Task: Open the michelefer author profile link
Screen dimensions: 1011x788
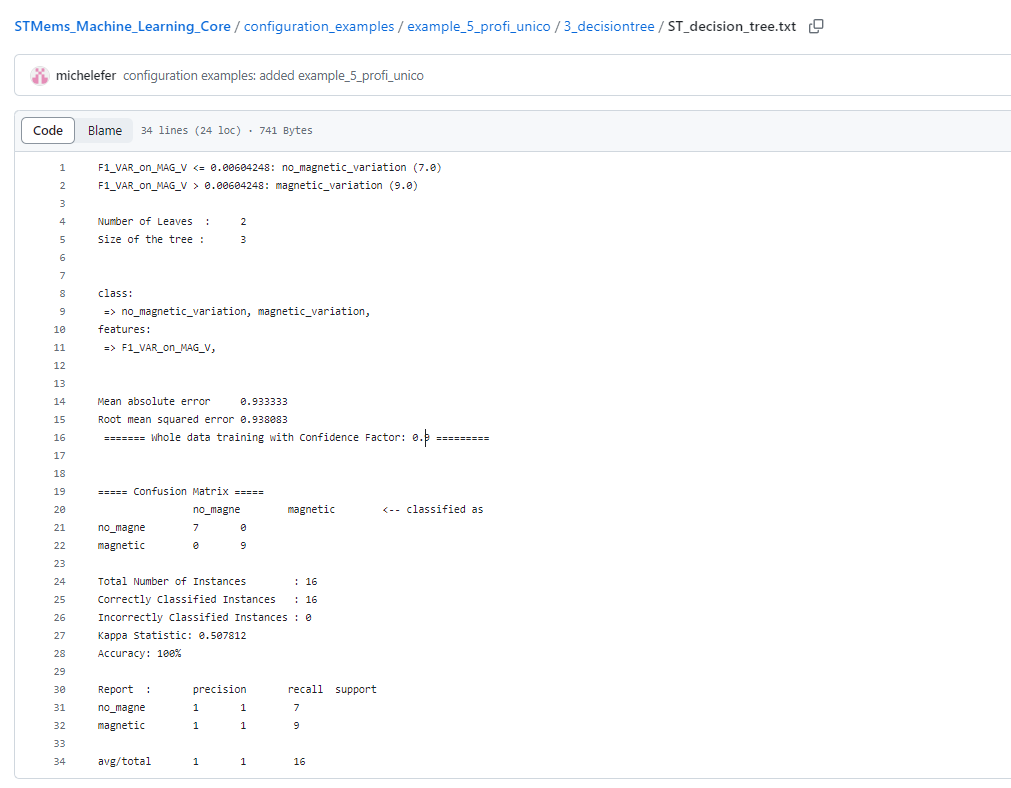Action: click(86, 75)
